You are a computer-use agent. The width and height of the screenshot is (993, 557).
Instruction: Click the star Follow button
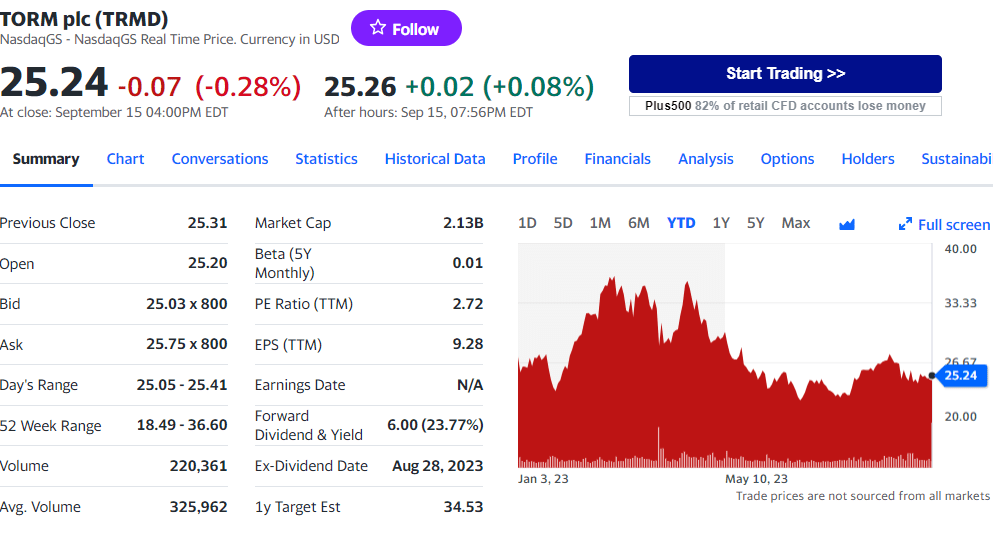(406, 28)
